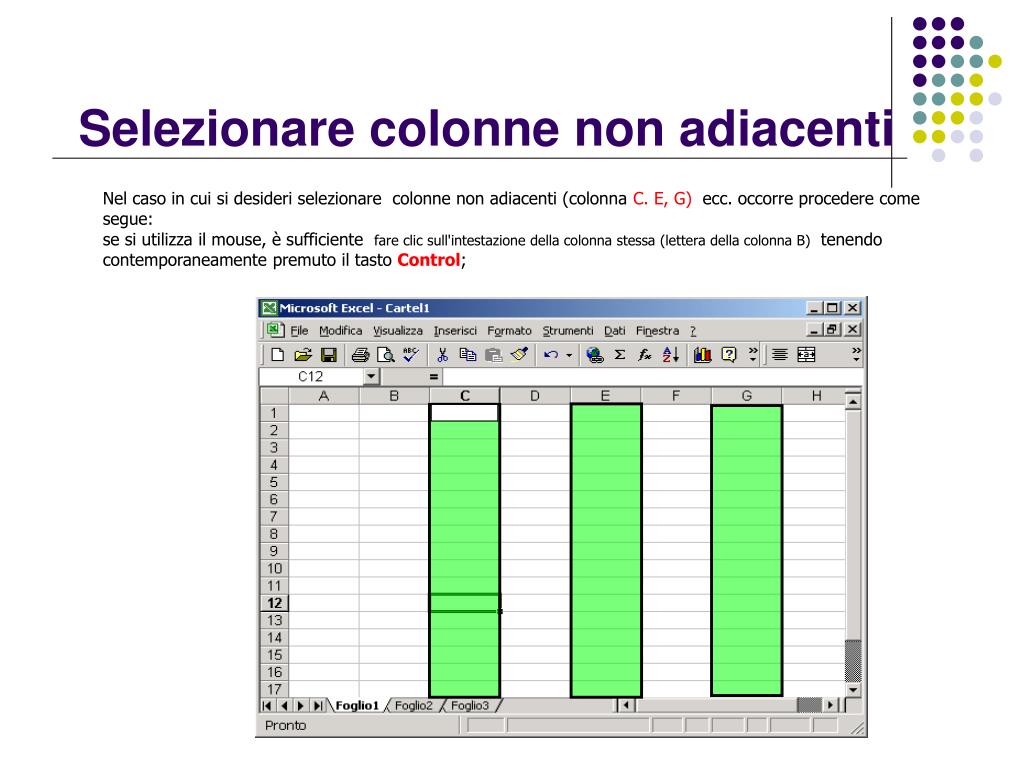Expand more Standard toolbar buttons chevron
The height and width of the screenshot is (768, 1024).
coord(753,355)
